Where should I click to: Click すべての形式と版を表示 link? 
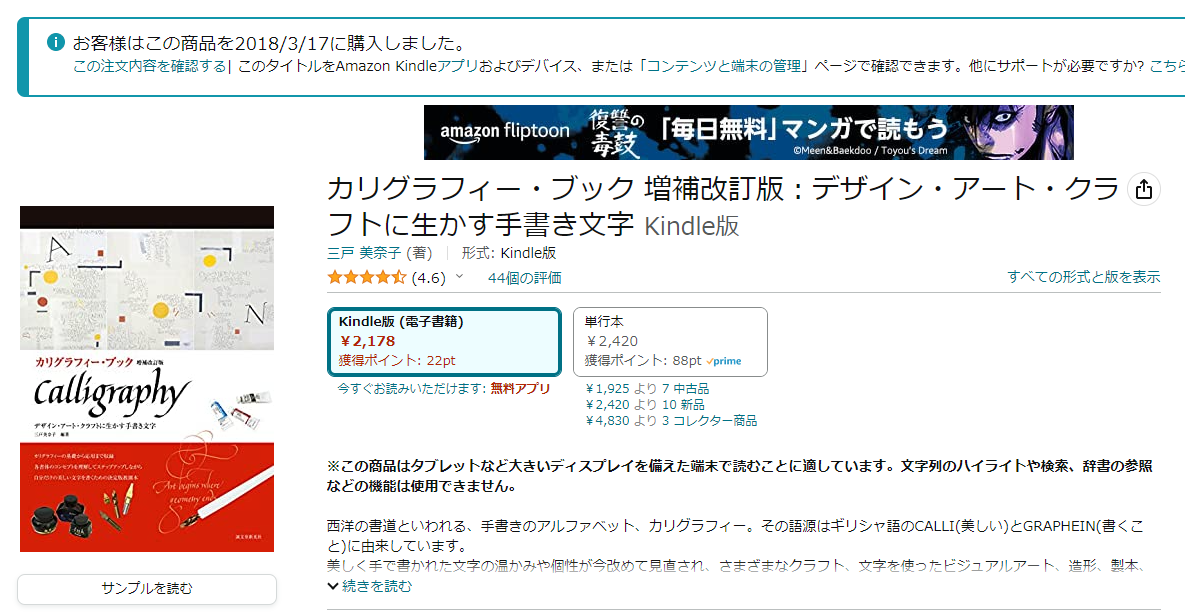tap(1084, 277)
